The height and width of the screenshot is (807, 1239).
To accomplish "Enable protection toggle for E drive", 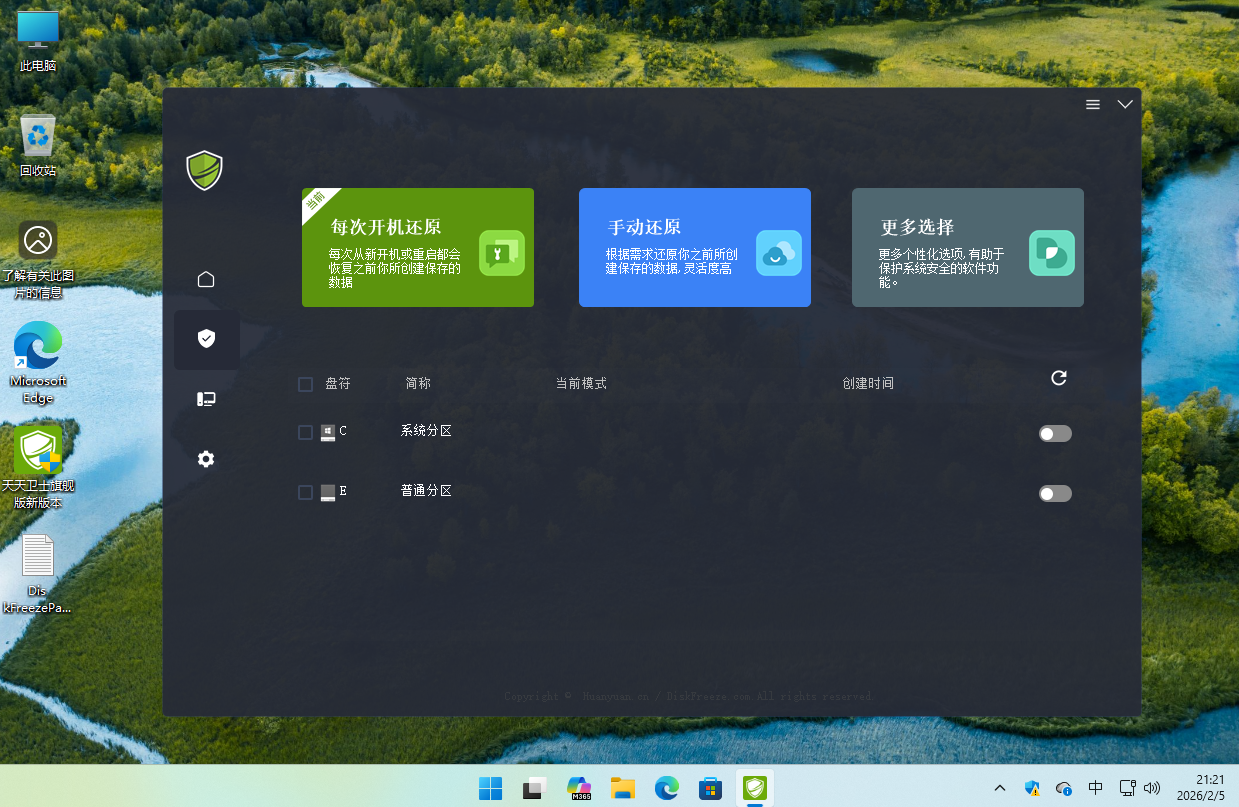I will click(1055, 493).
